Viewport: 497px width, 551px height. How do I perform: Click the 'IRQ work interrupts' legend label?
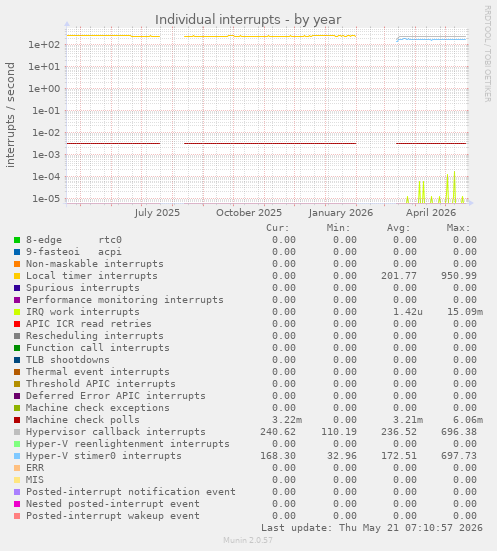pyautogui.click(x=83, y=312)
